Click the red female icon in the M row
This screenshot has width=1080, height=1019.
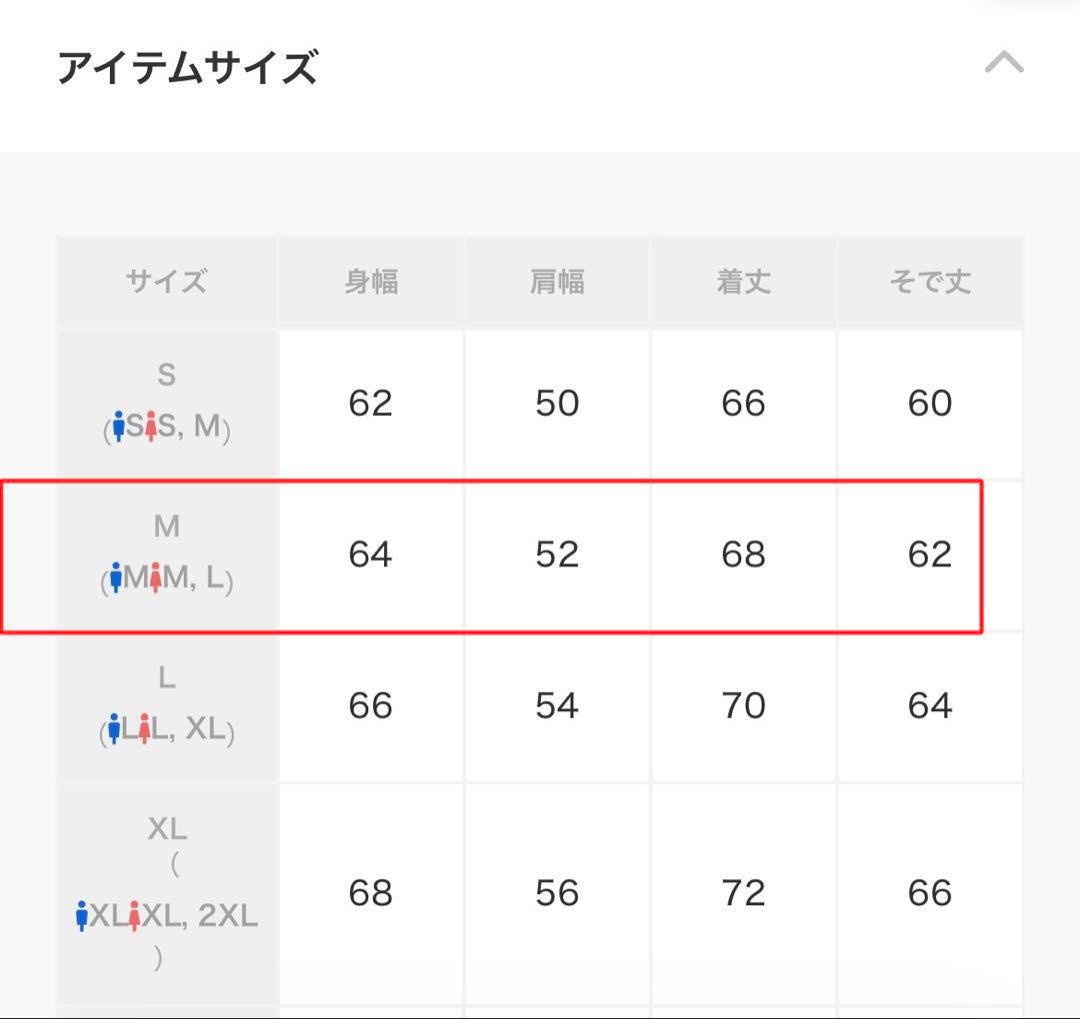coord(156,578)
